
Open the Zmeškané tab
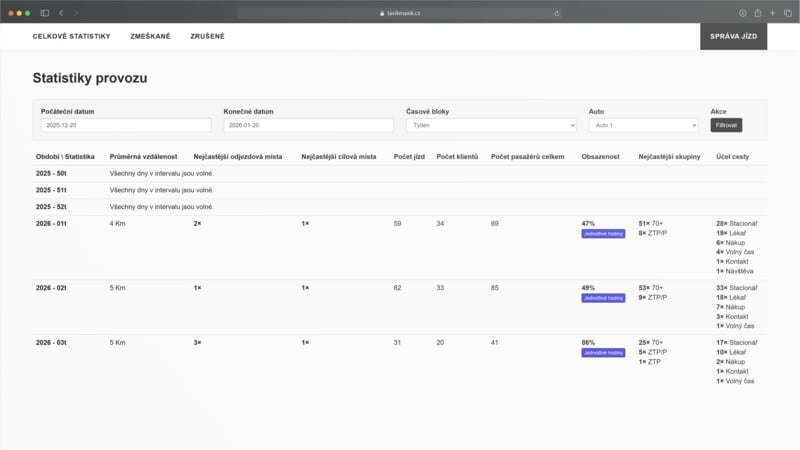pyautogui.click(x=150, y=36)
